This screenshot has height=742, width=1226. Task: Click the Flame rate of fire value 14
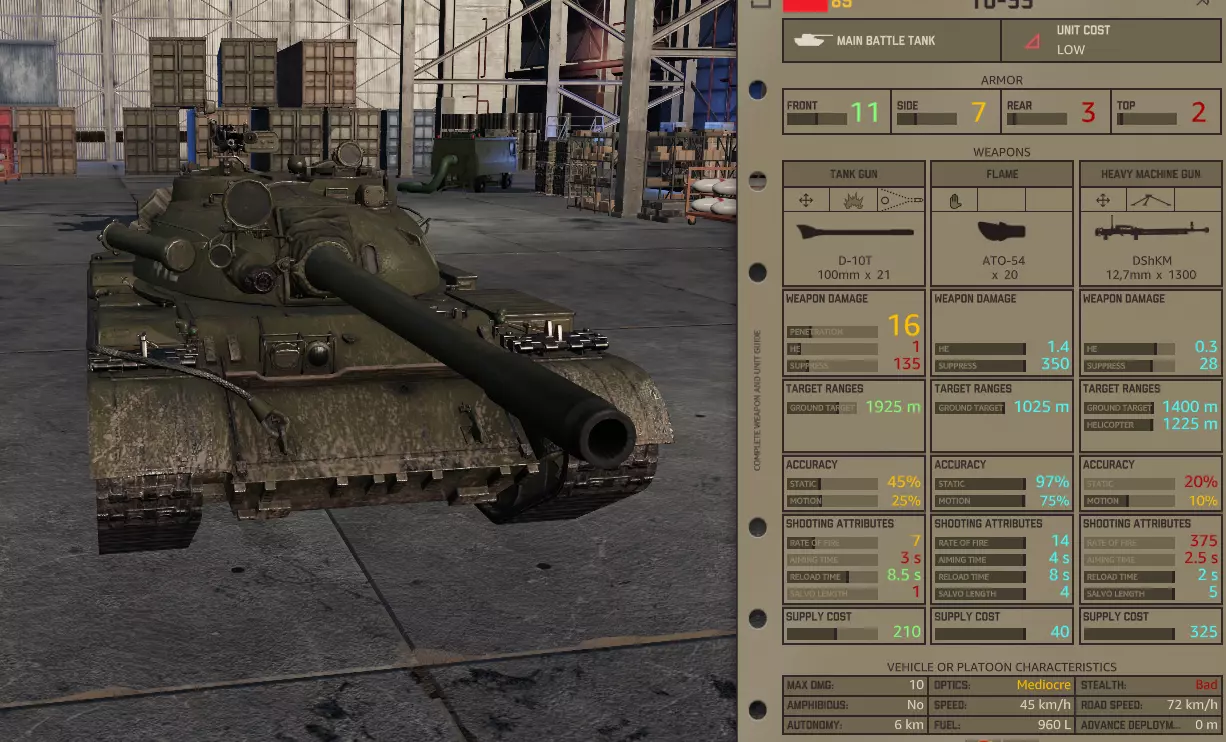tap(1061, 541)
